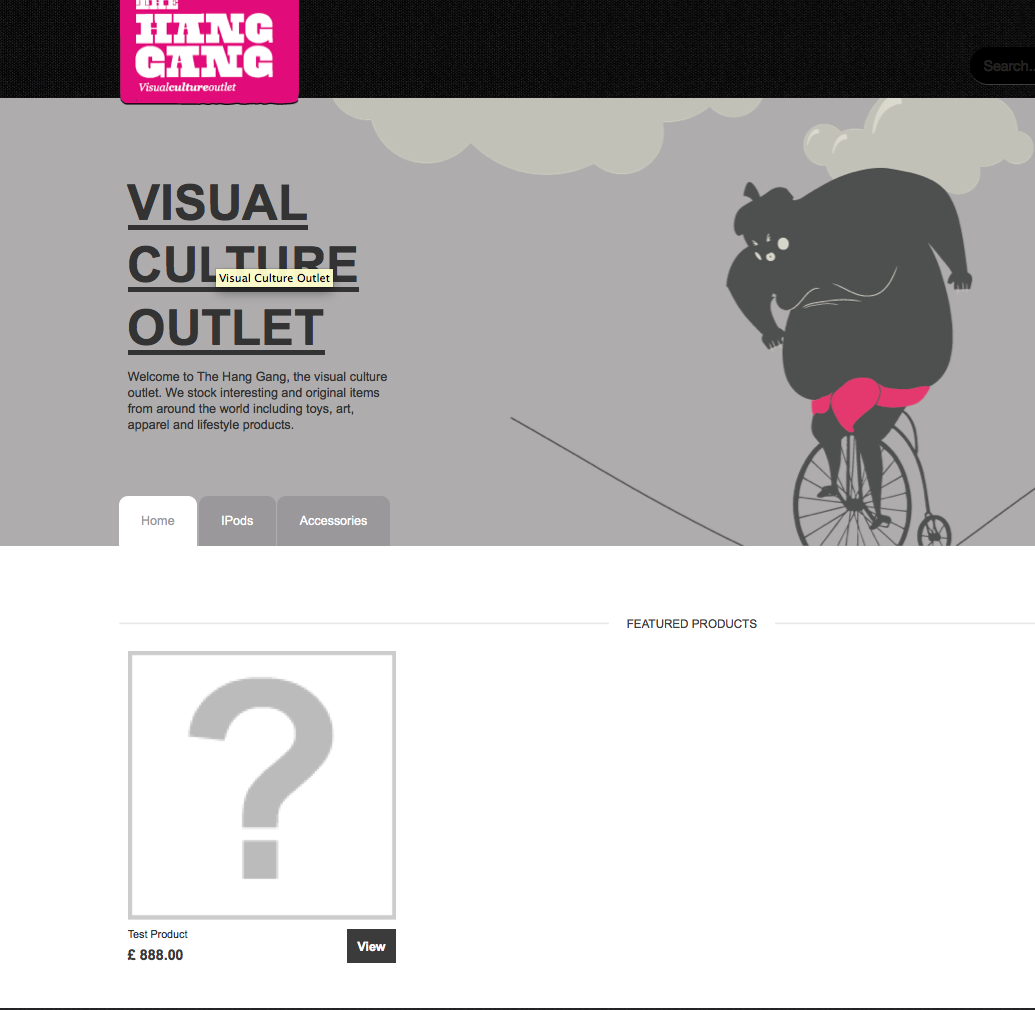
Task: Switch to the Accessories tab
Action: 333,521
